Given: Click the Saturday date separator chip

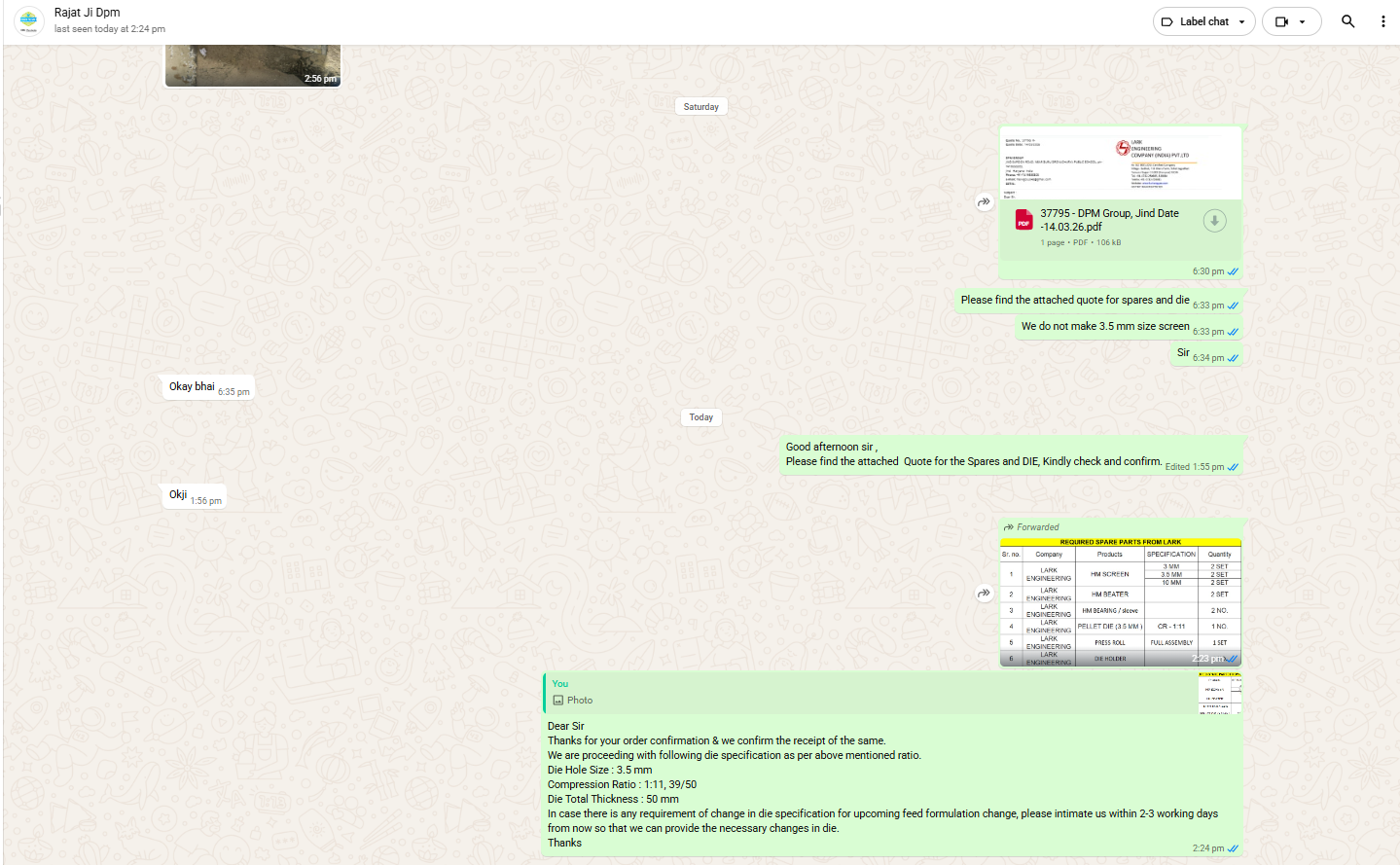Looking at the screenshot, I should [x=700, y=107].
